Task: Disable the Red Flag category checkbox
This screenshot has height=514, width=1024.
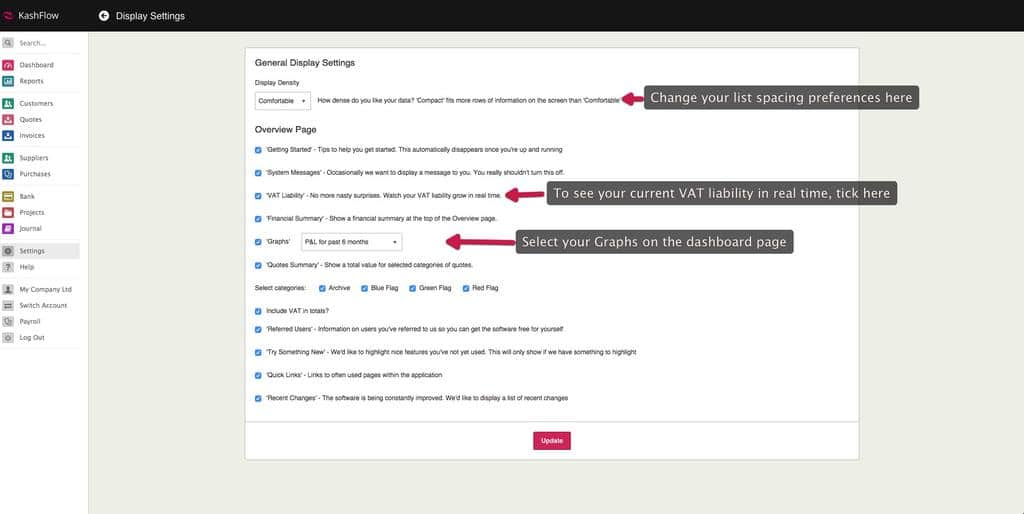Action: pyautogui.click(x=465, y=288)
